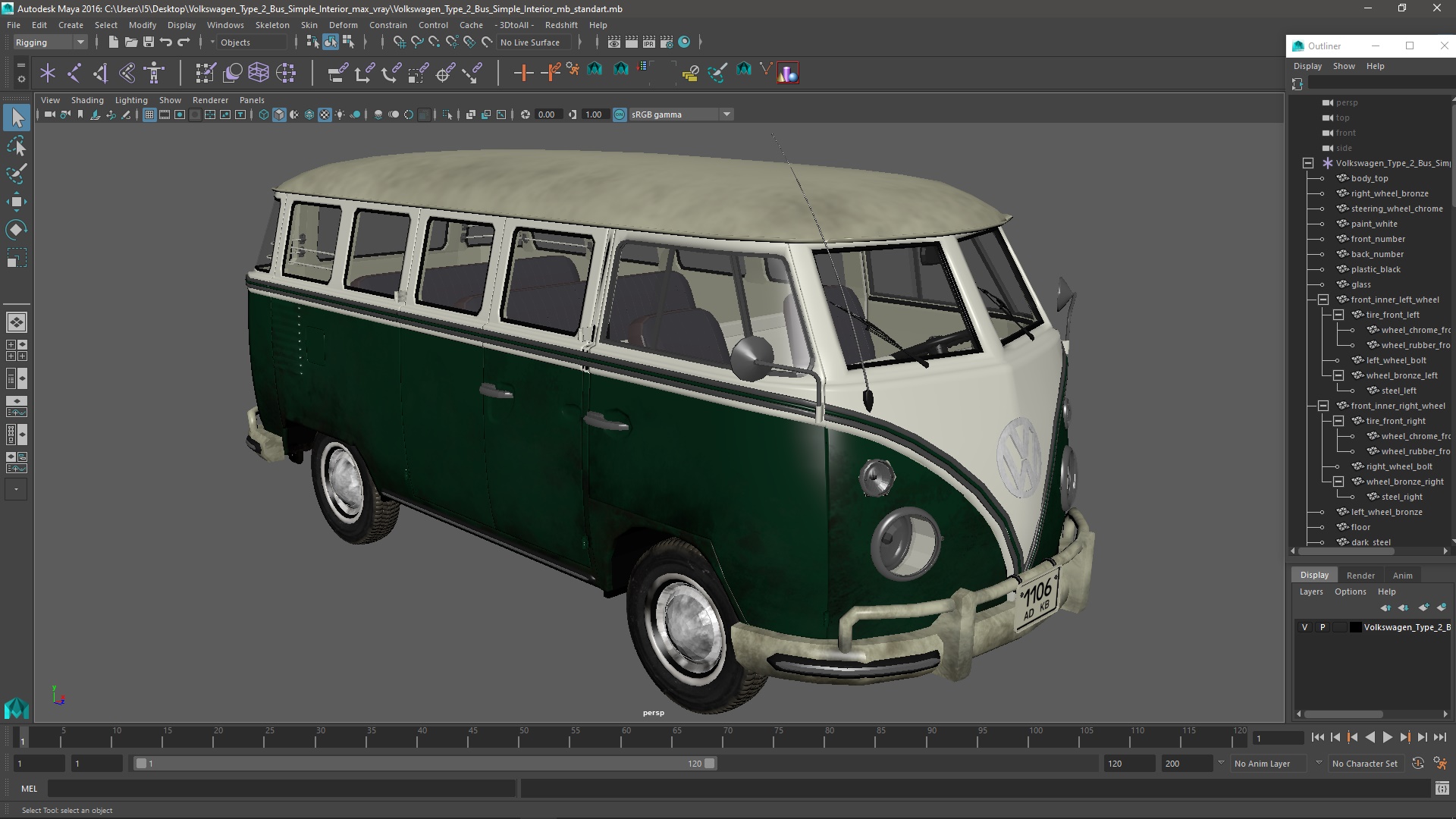Switch to the Render layer tab

pos(1360,576)
